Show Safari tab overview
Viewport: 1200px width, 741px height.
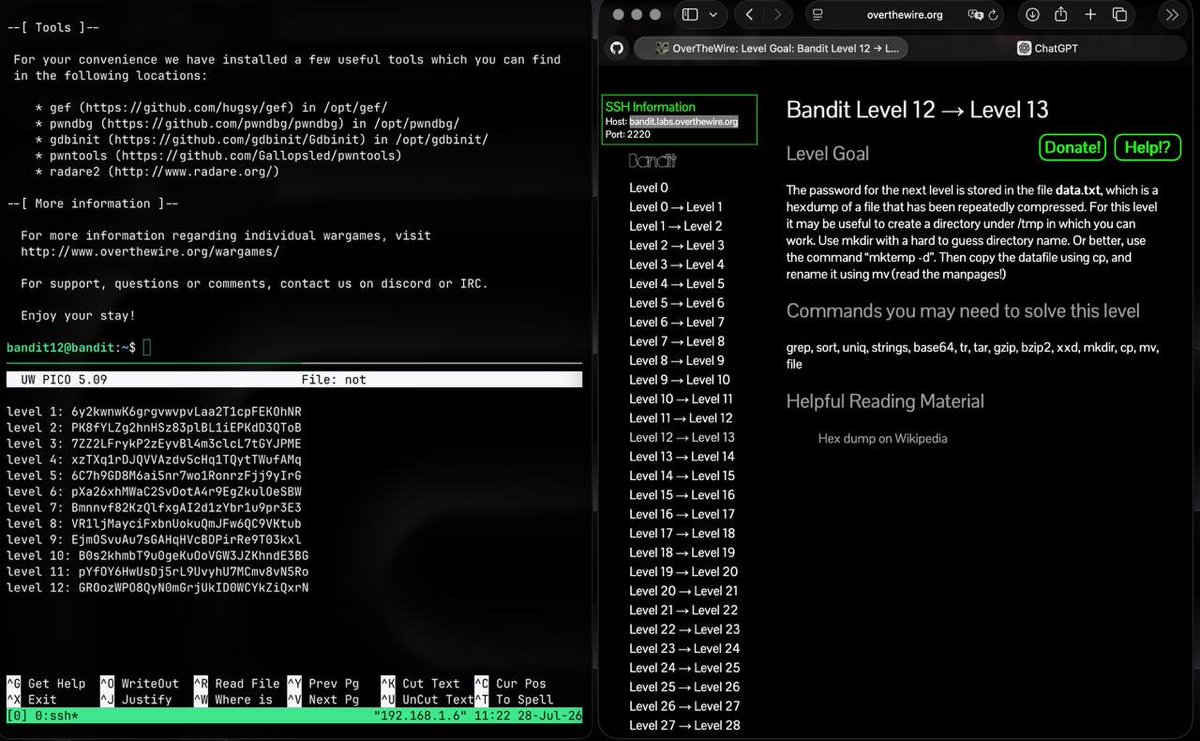[x=1119, y=15]
